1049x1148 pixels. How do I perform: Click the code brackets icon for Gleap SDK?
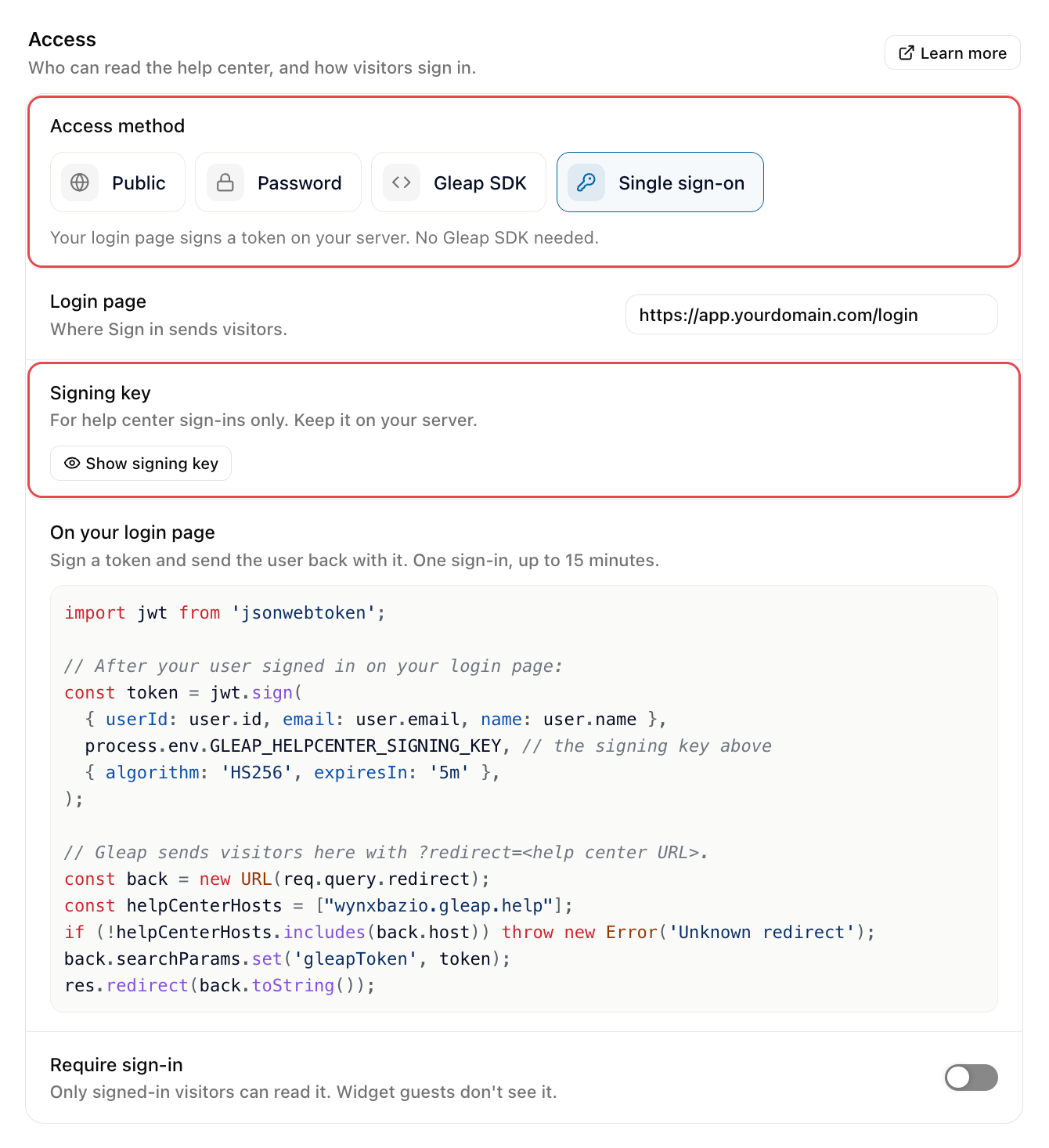point(401,182)
